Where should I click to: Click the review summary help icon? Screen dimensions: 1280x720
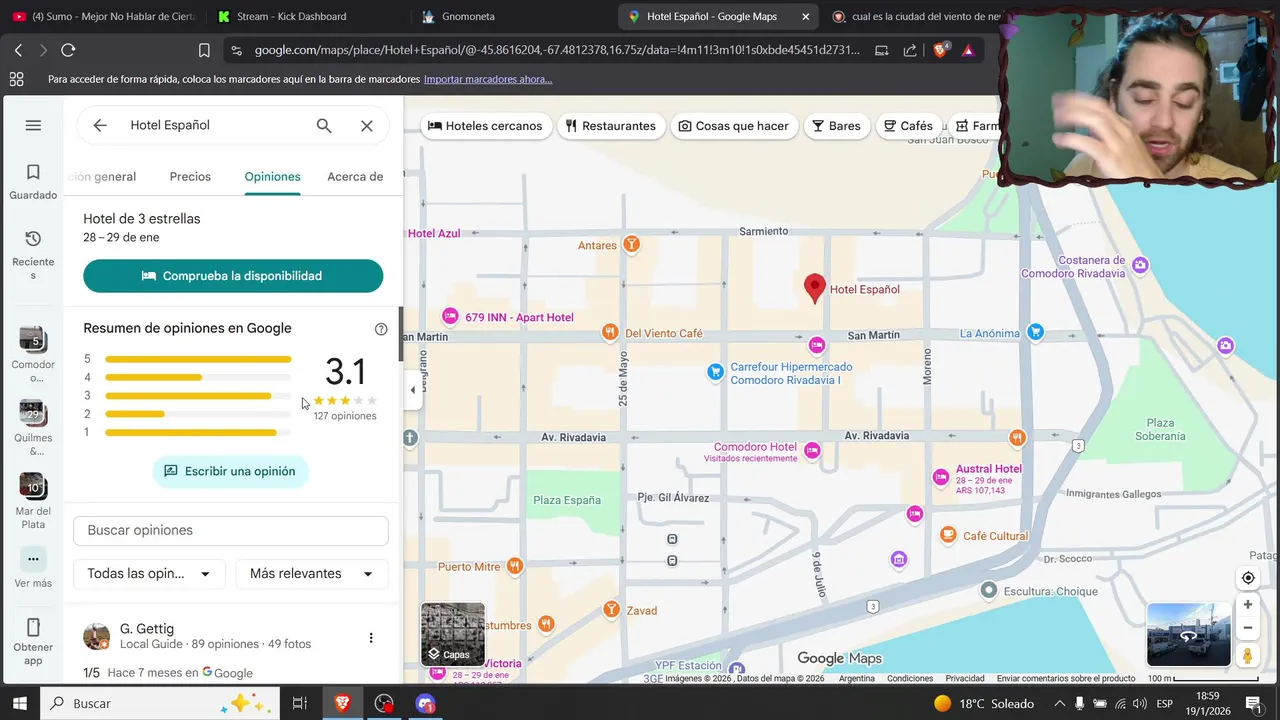(x=381, y=329)
